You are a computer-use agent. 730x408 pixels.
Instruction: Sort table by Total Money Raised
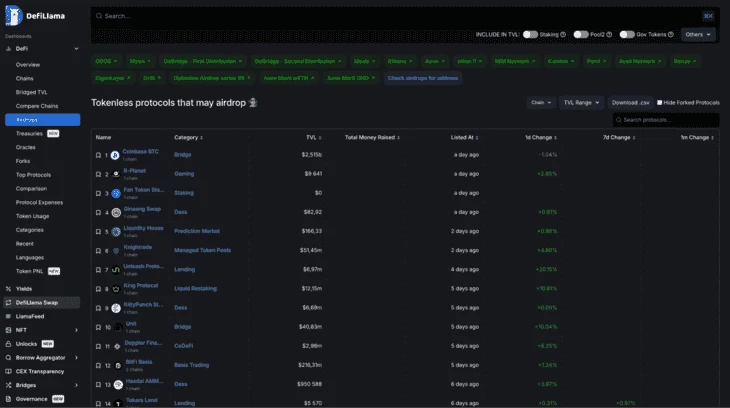tap(372, 137)
